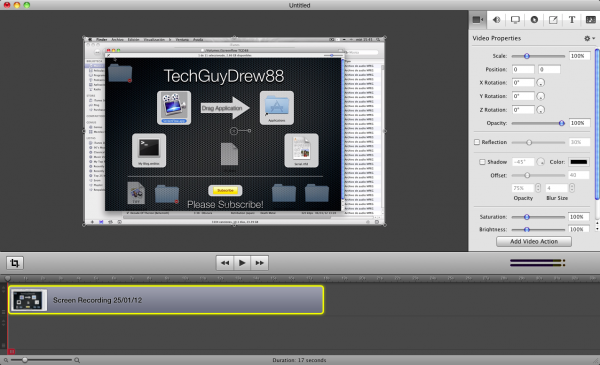The height and width of the screenshot is (365, 600).
Task: Click the Add Video Action button
Action: point(534,241)
